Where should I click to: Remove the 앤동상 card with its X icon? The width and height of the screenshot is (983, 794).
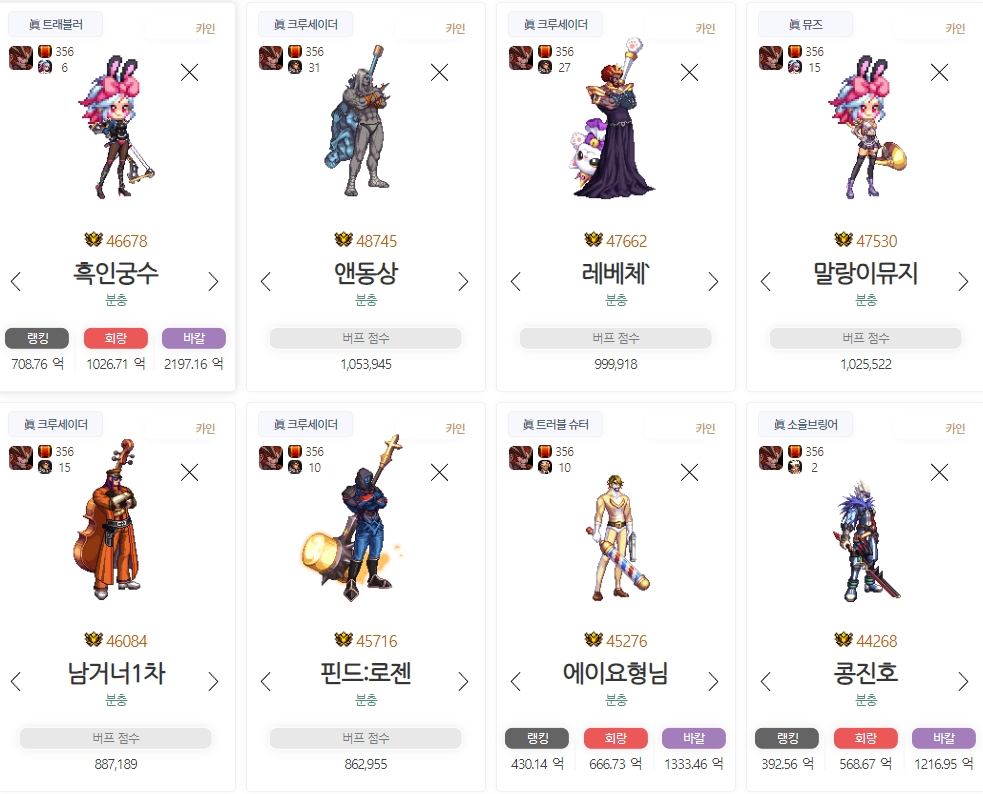pyautogui.click(x=439, y=73)
